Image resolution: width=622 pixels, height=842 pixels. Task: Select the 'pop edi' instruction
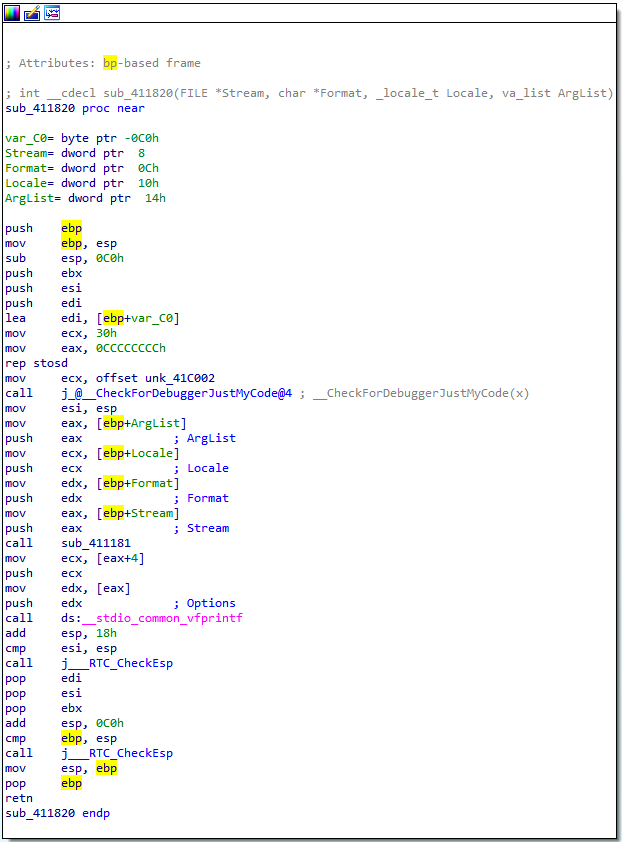coord(44,679)
